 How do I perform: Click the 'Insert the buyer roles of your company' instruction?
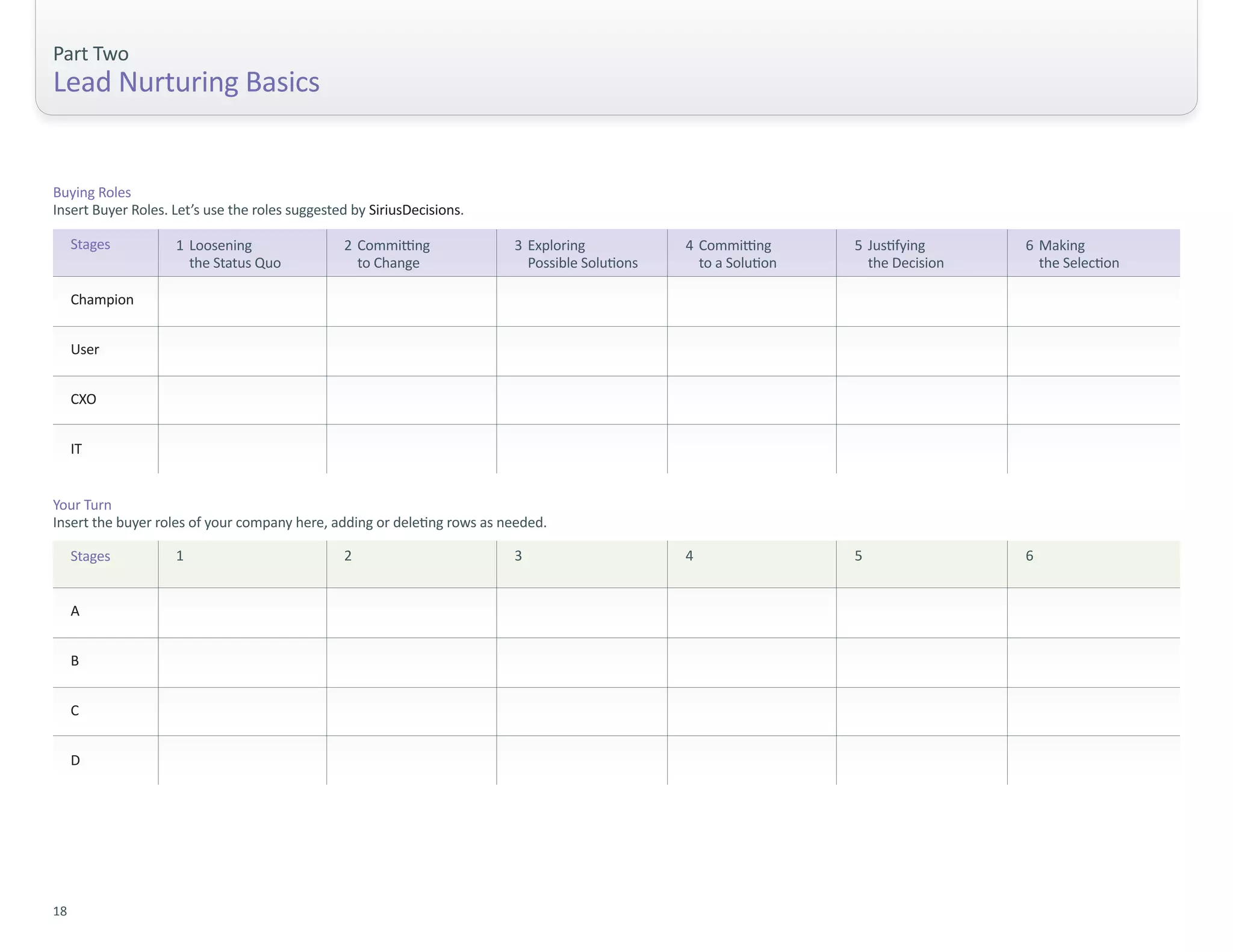[300, 522]
